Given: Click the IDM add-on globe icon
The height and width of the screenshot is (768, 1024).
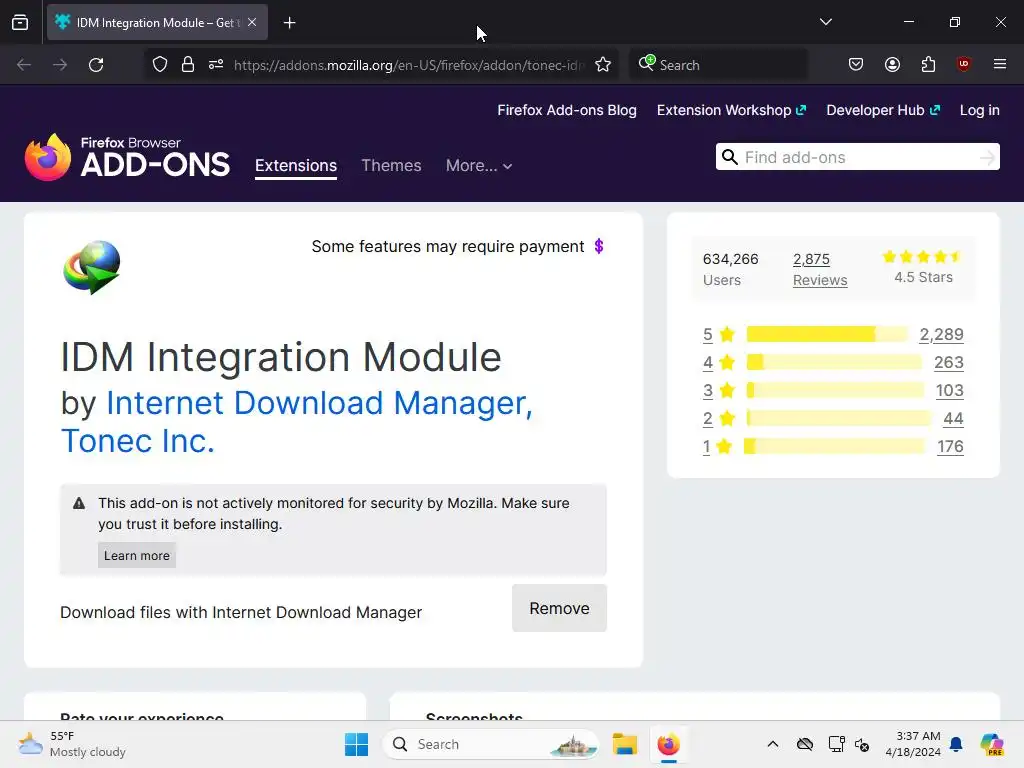Looking at the screenshot, I should pyautogui.click(x=91, y=267).
